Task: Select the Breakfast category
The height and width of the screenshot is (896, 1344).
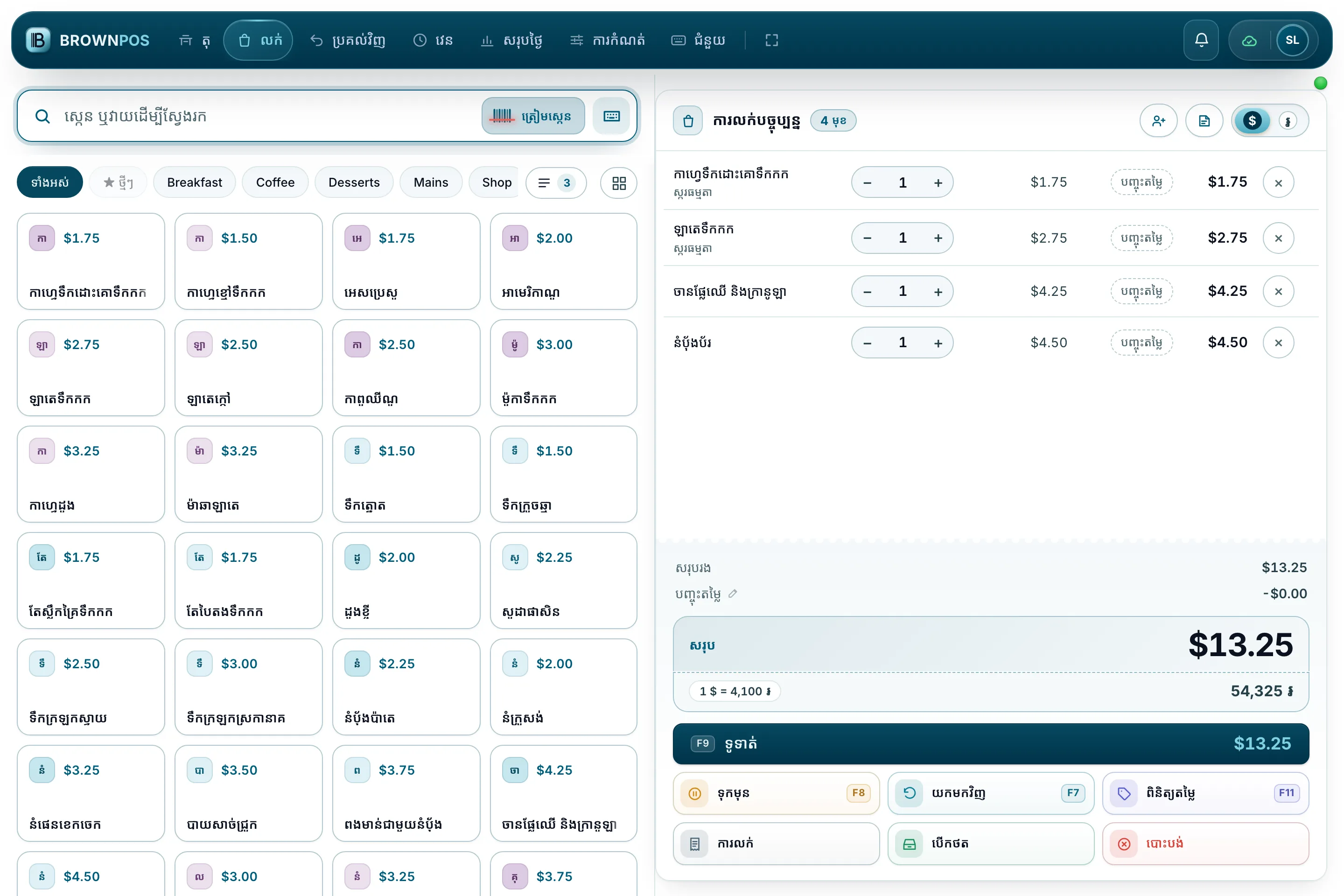Action: (194, 182)
